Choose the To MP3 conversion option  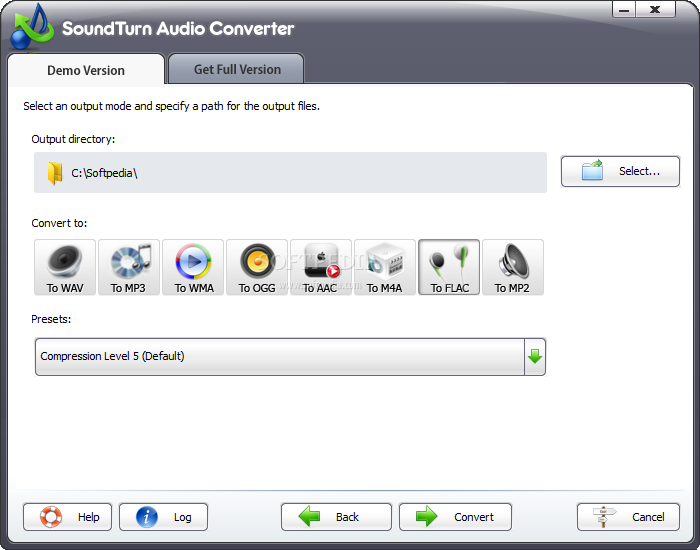point(129,267)
